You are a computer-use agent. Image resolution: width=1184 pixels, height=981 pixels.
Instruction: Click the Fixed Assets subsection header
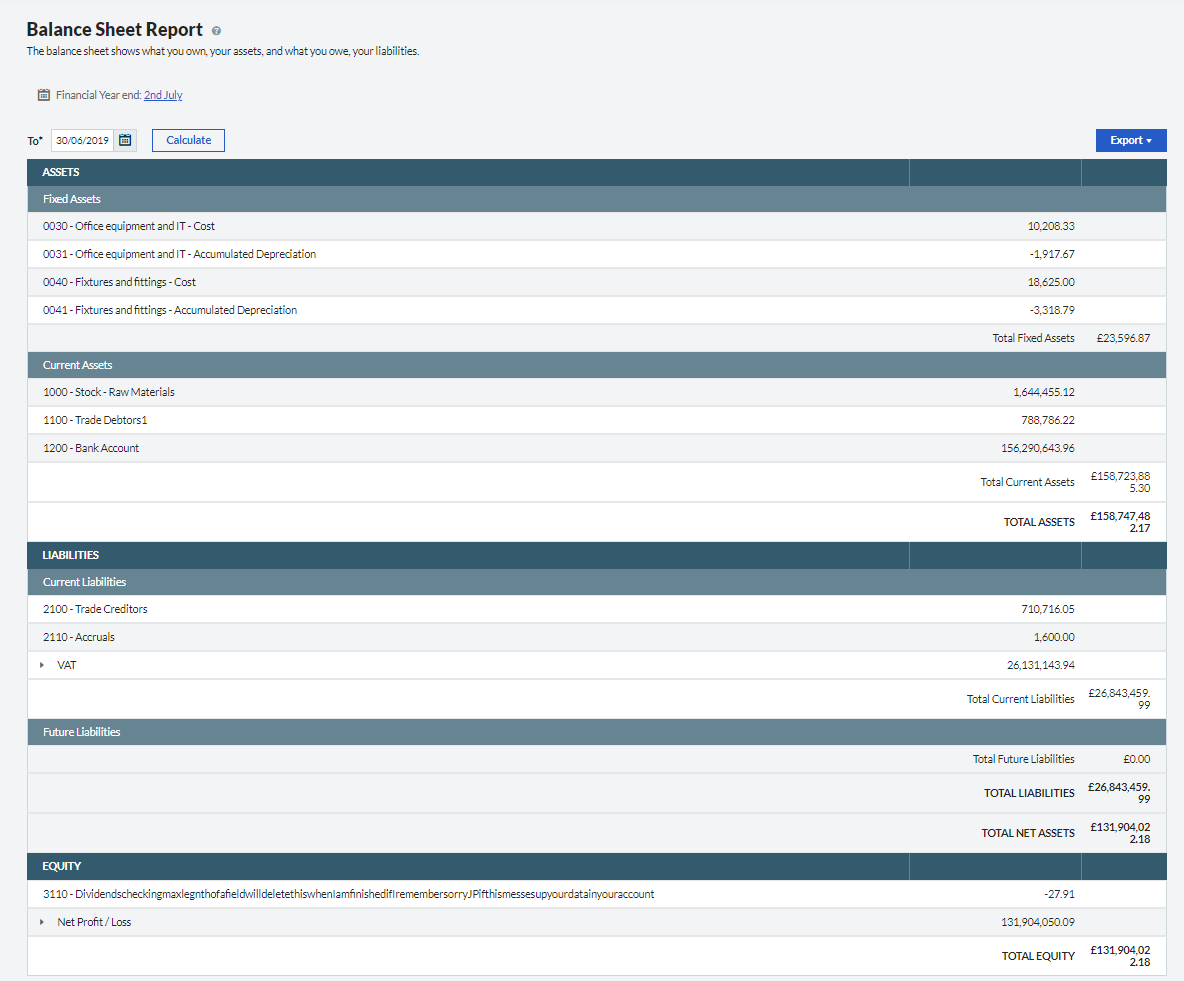click(72, 199)
